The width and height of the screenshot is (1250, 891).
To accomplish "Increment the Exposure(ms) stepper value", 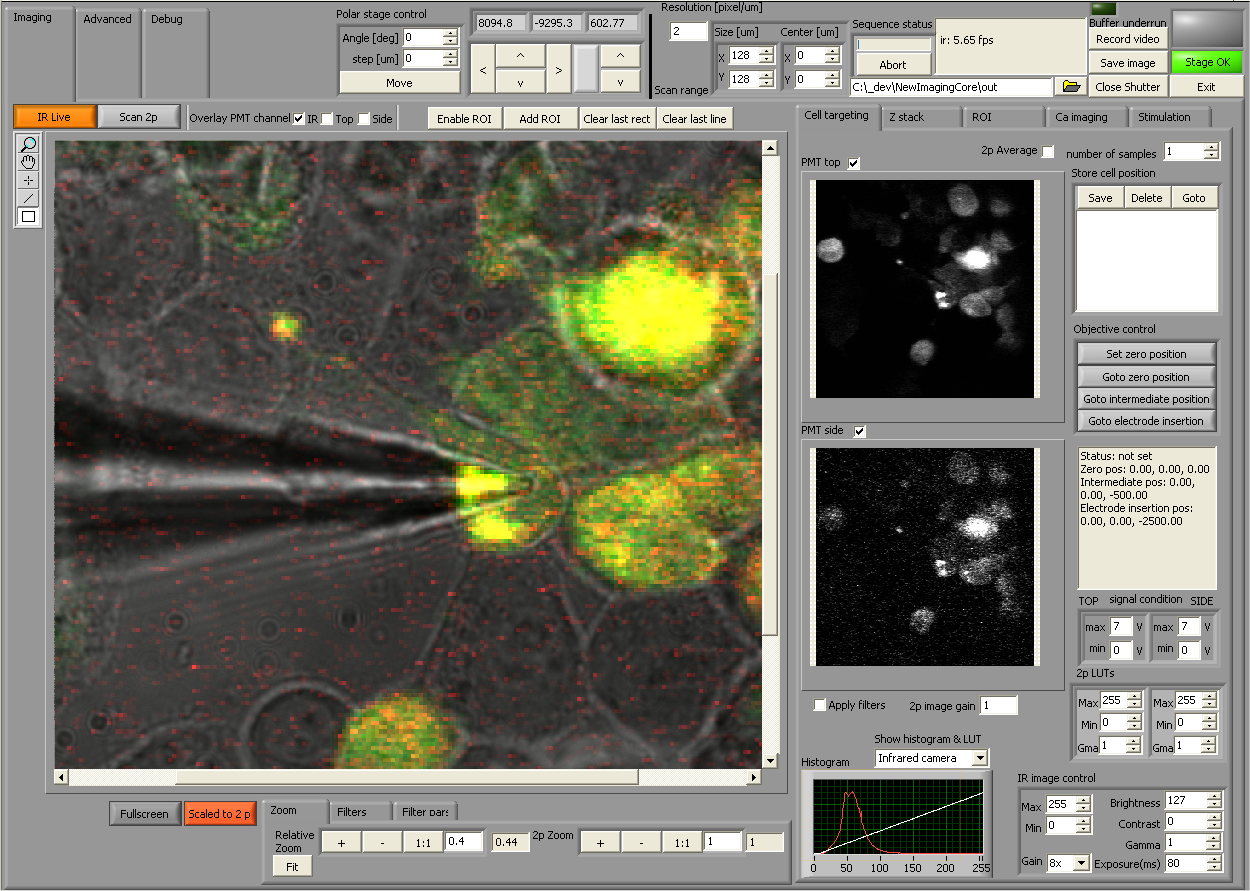I will (1213, 857).
